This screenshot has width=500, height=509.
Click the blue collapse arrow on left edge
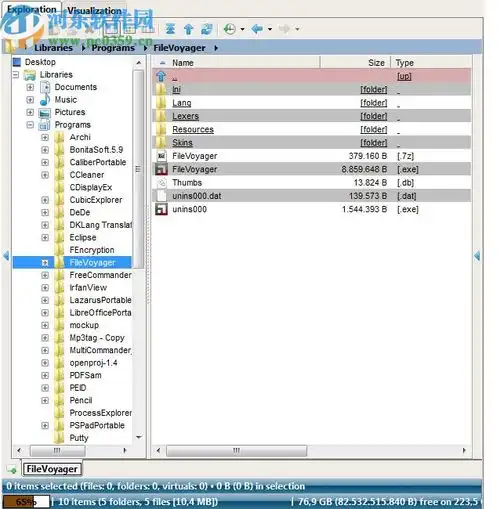click(6, 256)
